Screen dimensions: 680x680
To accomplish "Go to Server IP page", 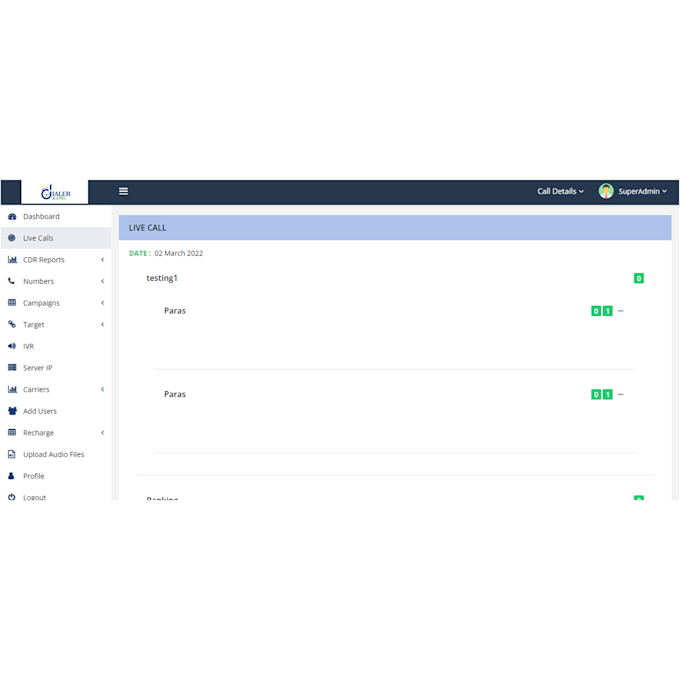I will (x=56, y=368).
